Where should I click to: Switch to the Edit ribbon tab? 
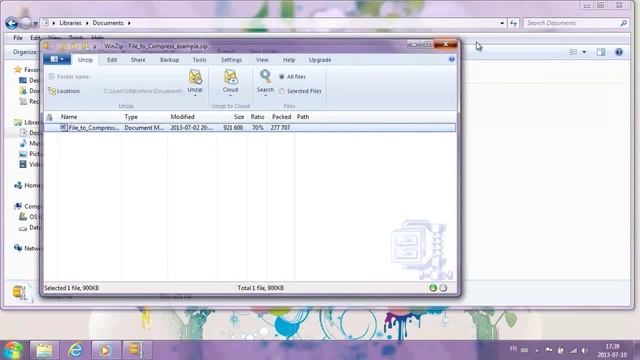pyautogui.click(x=112, y=60)
